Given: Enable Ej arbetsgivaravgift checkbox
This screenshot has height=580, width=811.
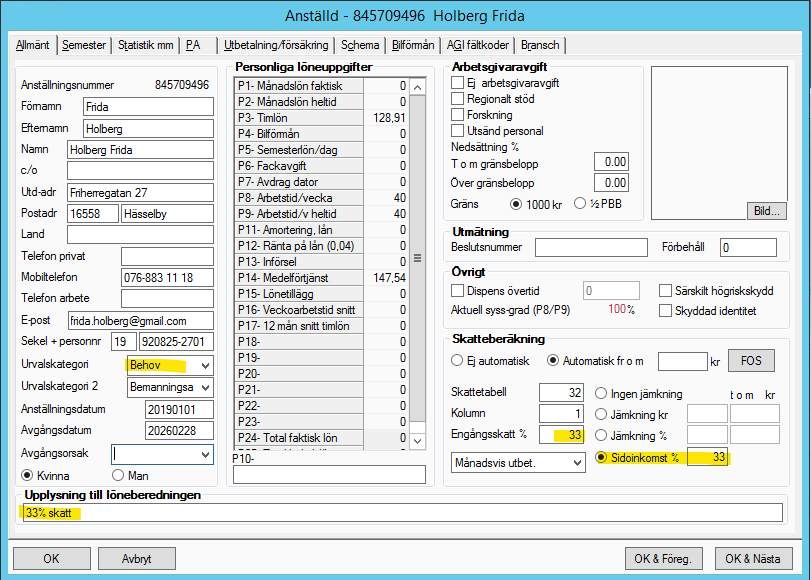Looking at the screenshot, I should point(458,83).
